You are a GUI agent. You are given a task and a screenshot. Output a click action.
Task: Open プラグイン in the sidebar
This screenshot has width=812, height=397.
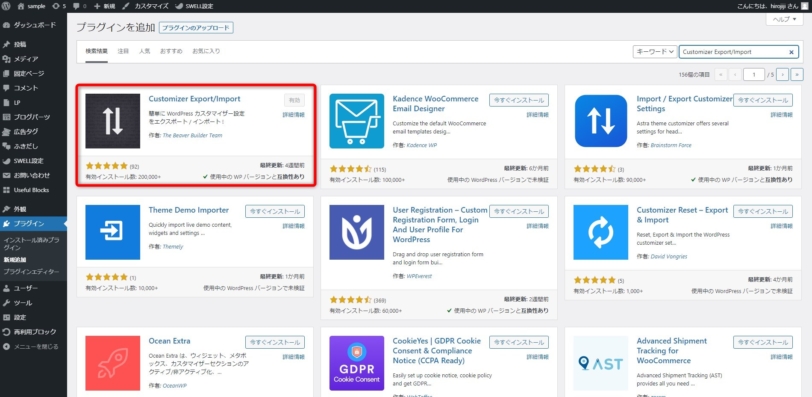33,224
